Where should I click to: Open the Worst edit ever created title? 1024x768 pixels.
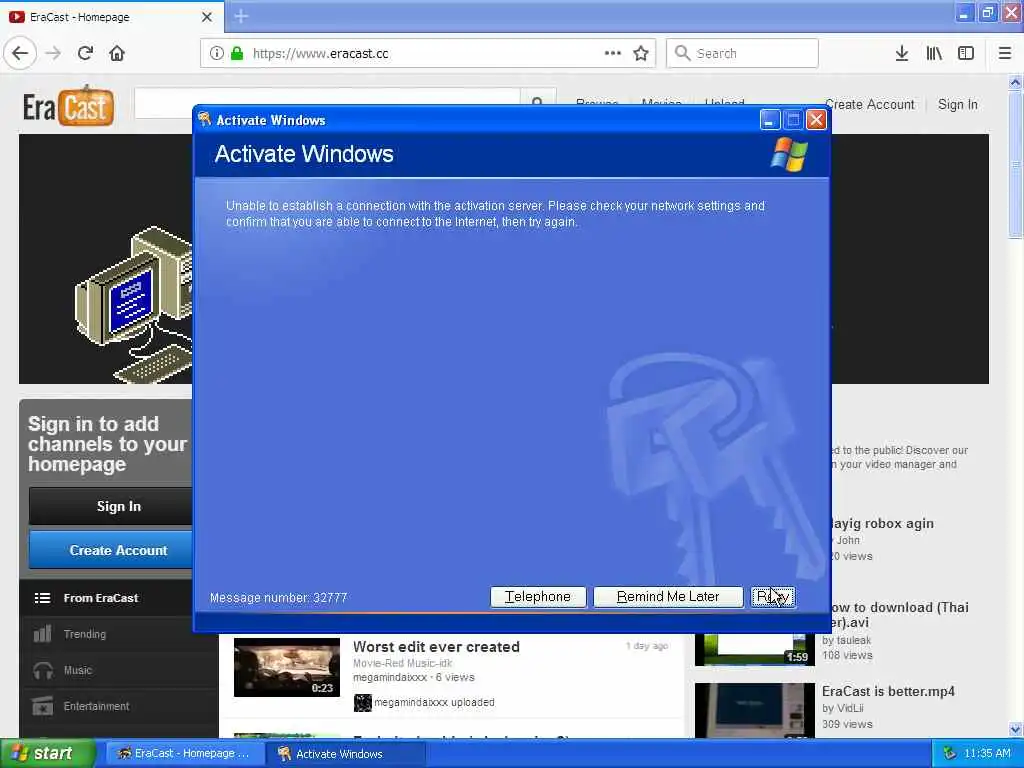pos(436,647)
